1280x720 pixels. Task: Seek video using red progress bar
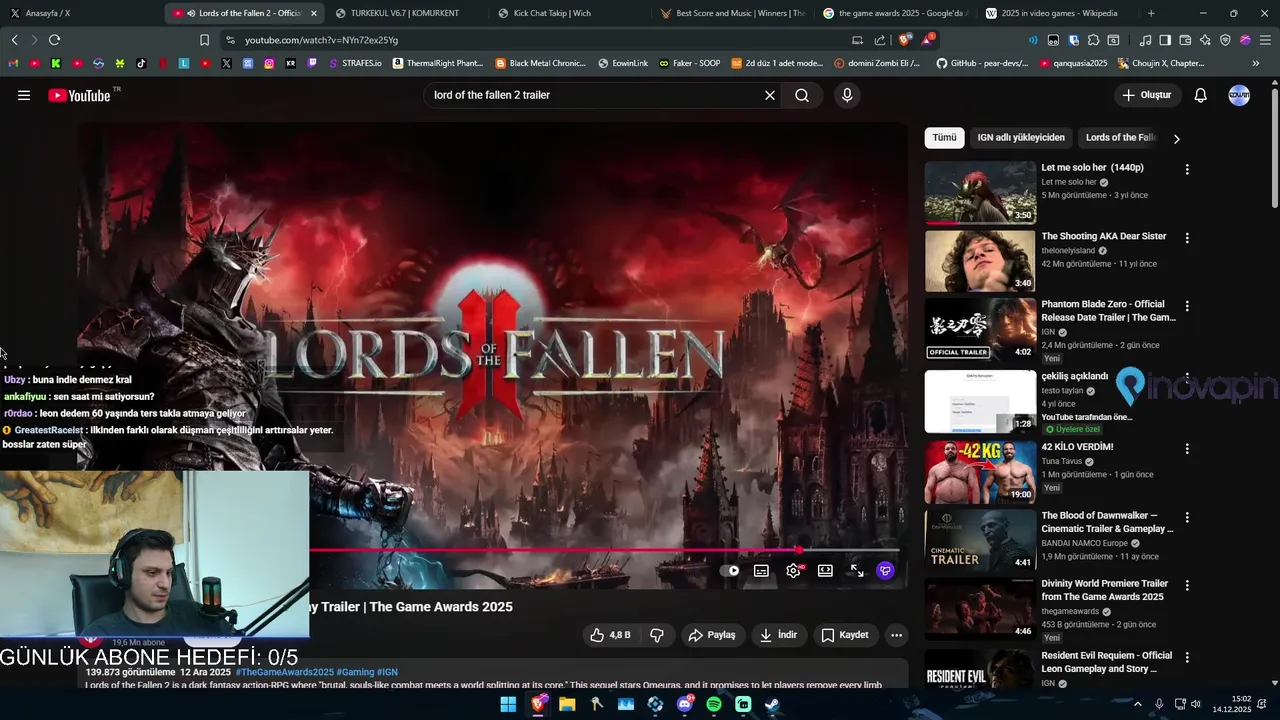click(604, 550)
